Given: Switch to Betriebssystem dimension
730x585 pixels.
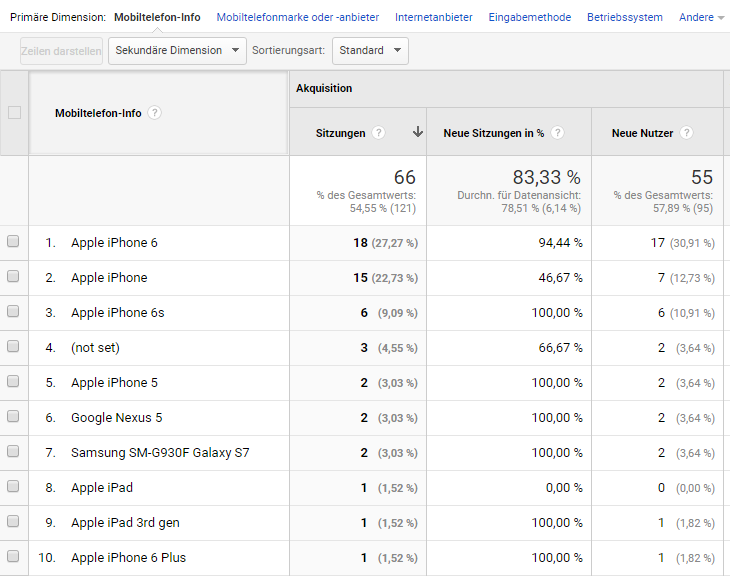Looking at the screenshot, I should 624,18.
